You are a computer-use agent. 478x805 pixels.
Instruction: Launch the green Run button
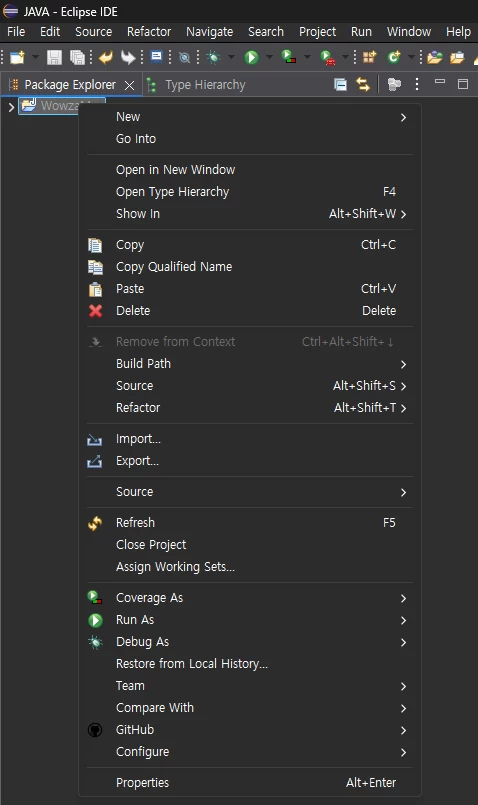coord(251,57)
